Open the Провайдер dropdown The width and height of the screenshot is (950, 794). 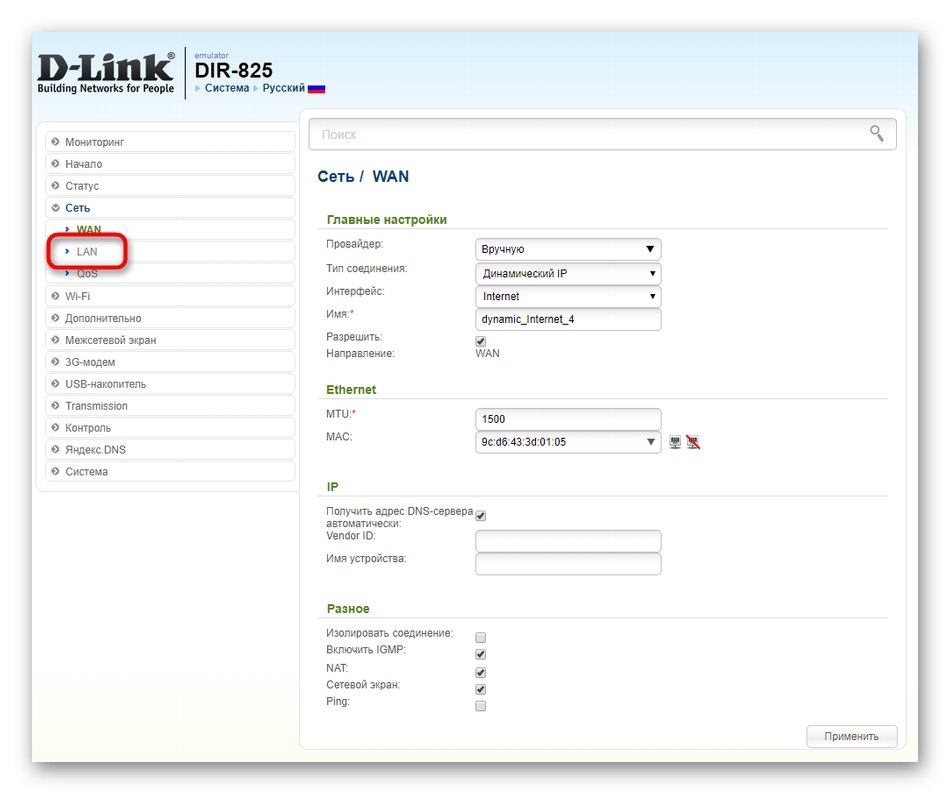pyautogui.click(x=568, y=249)
